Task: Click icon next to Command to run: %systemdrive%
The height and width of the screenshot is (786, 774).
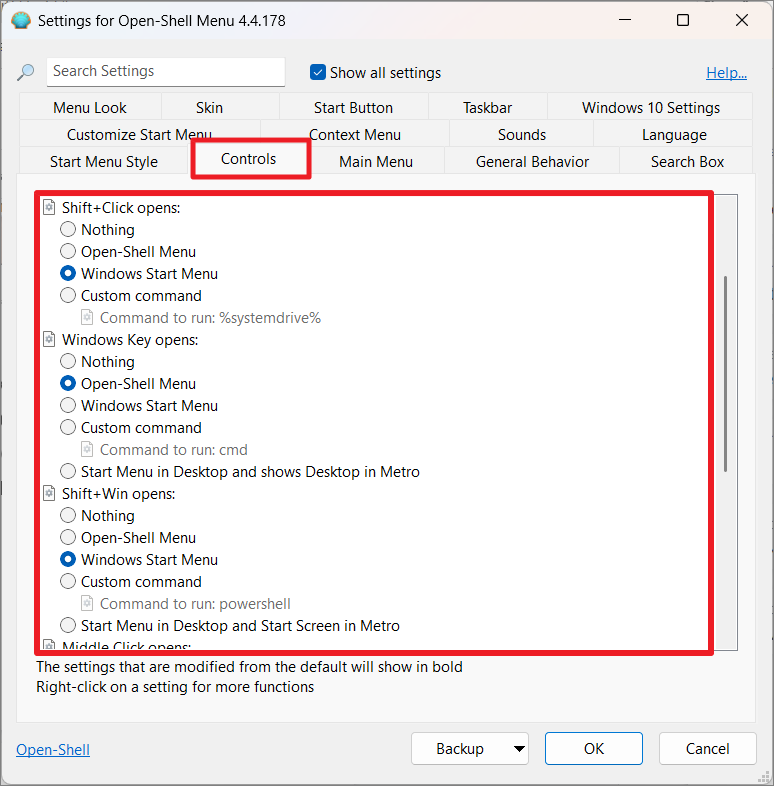Action: click(87, 318)
